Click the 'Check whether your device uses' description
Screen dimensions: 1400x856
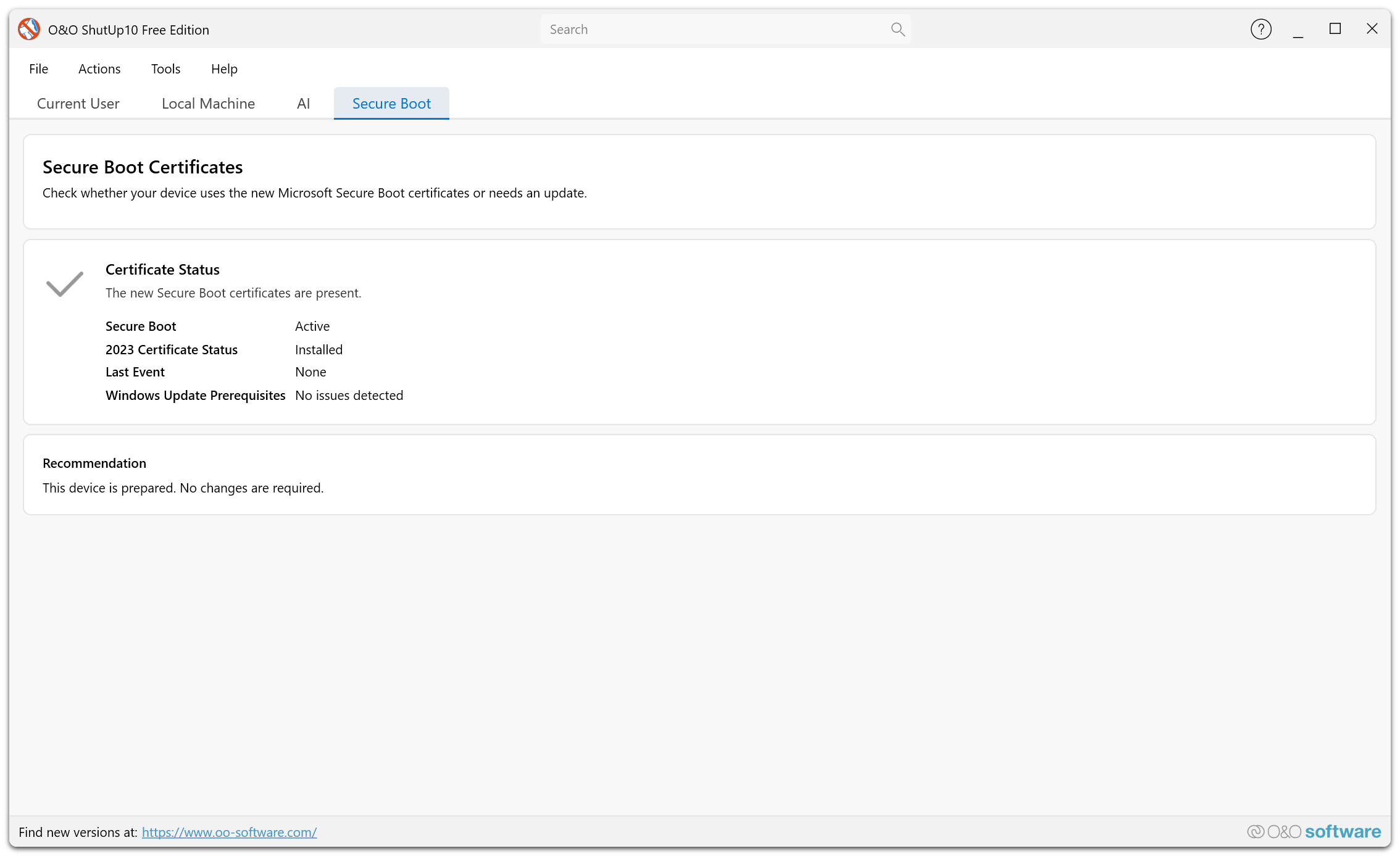coord(315,193)
